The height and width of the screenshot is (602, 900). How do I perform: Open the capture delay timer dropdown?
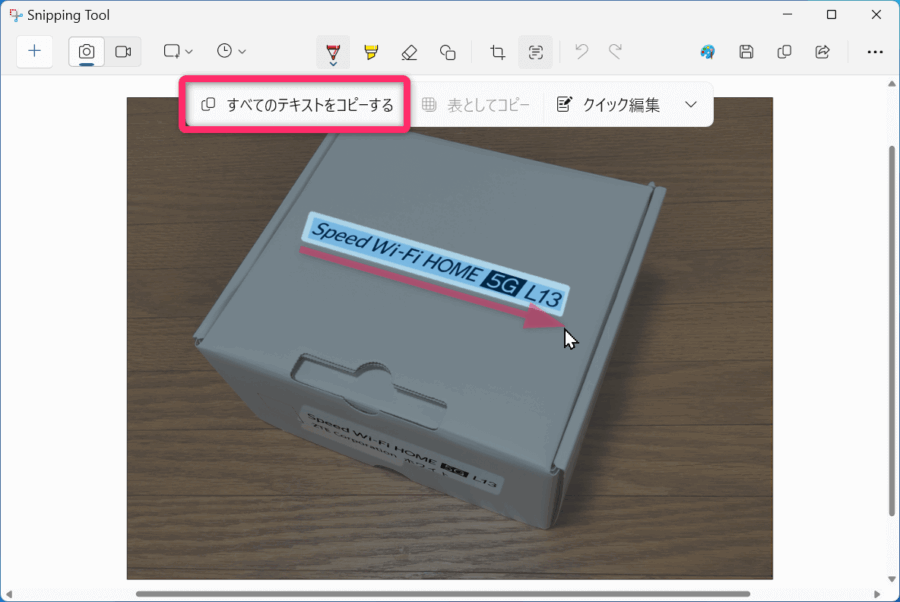pyautogui.click(x=228, y=51)
